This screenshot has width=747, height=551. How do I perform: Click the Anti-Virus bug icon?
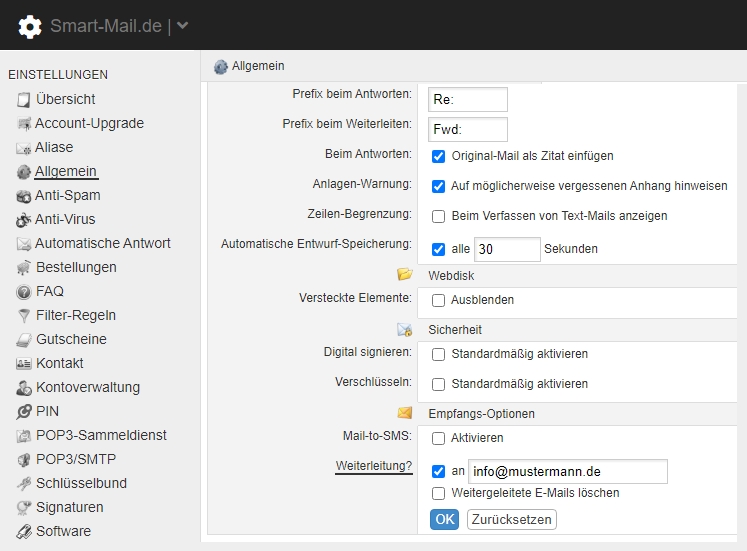coord(23,220)
